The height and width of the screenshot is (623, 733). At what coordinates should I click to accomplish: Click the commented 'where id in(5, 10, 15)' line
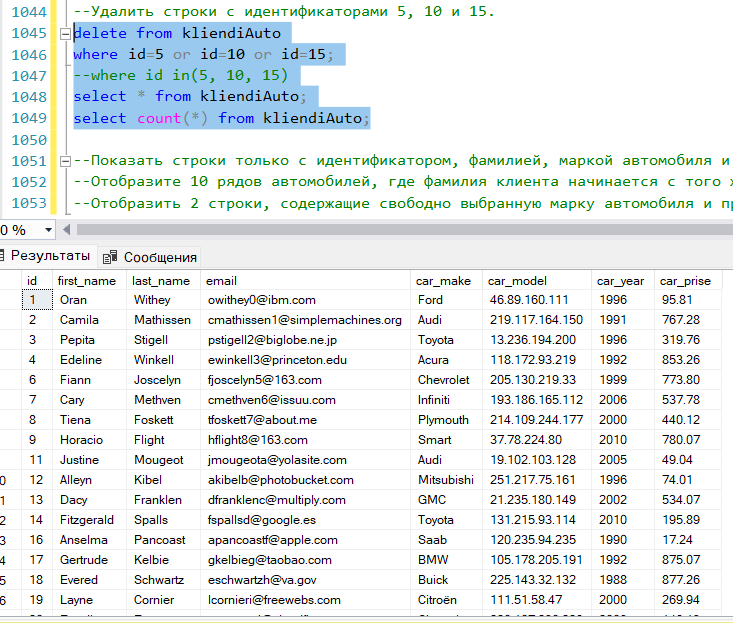[x=180, y=76]
